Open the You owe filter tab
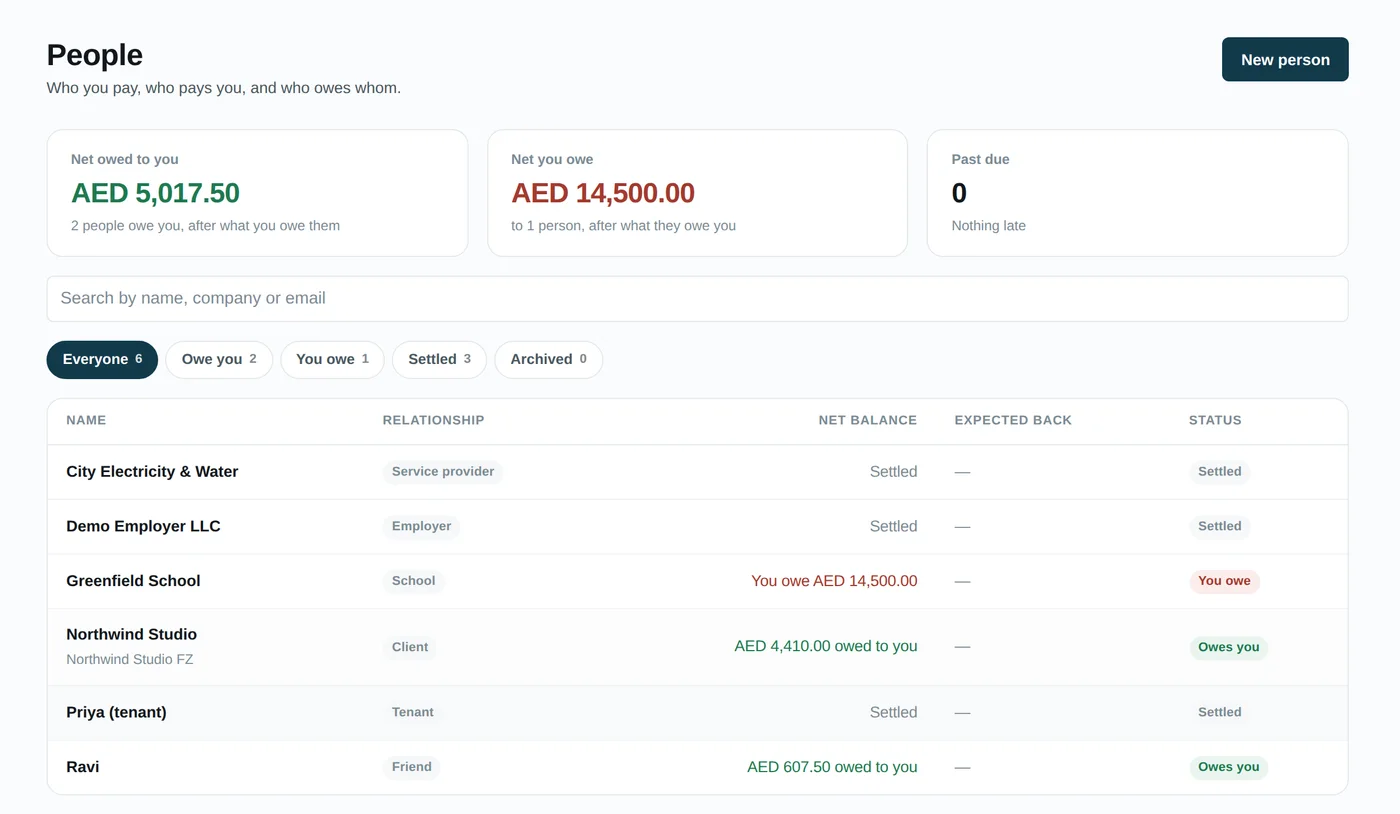Viewport: 1400px width, 814px height. (x=332, y=359)
